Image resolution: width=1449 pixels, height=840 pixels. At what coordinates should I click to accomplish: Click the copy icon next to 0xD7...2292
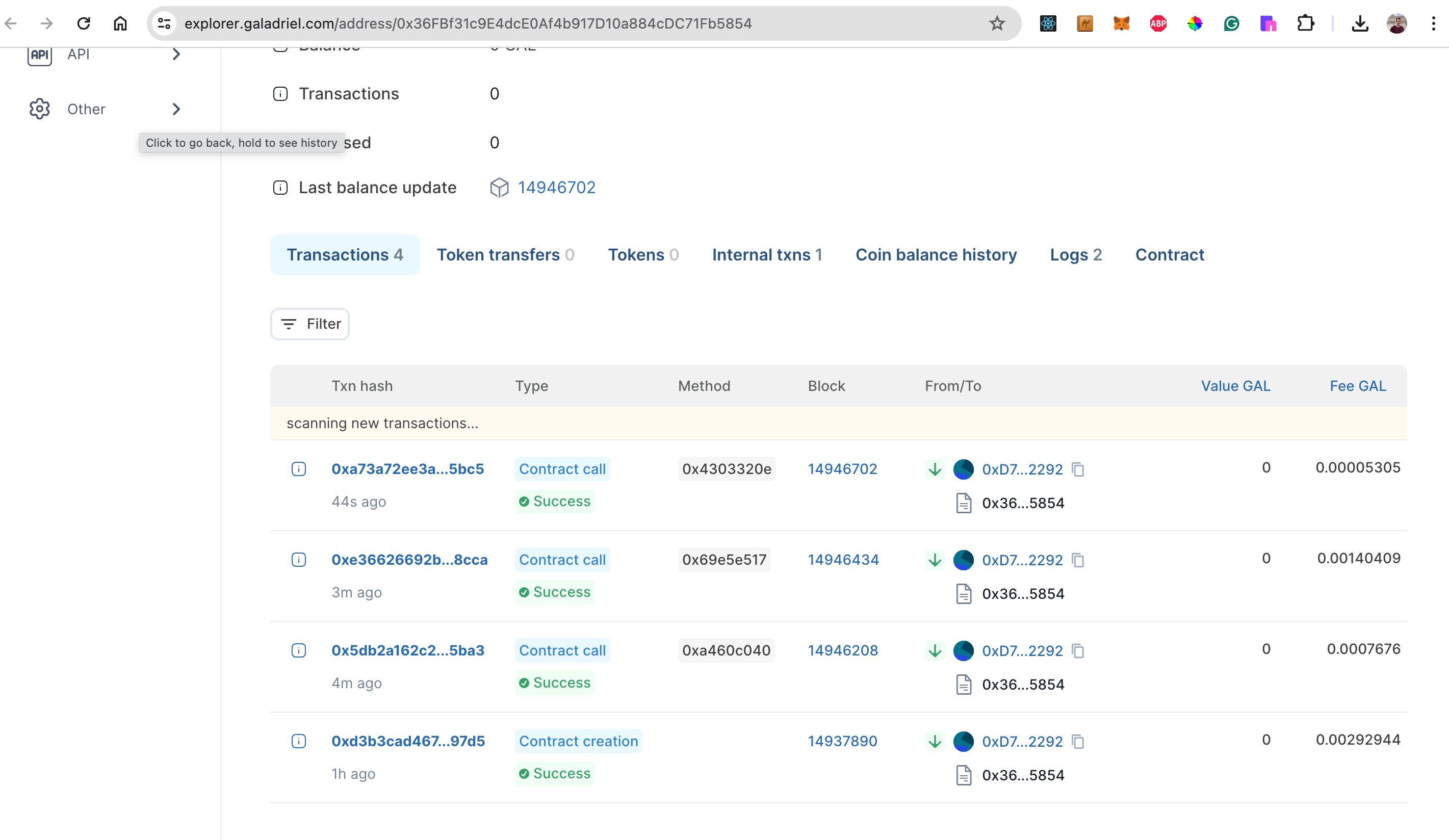1078,469
